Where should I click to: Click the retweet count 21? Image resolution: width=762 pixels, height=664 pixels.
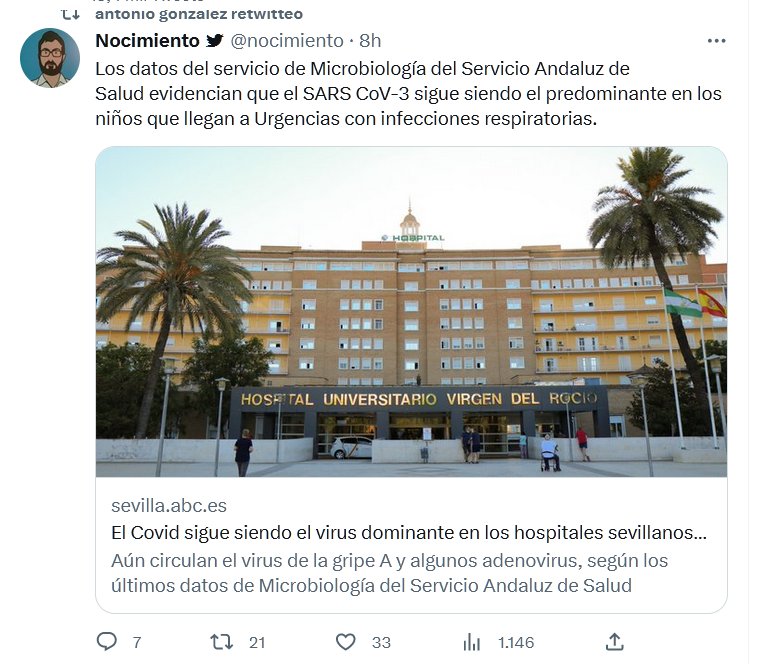pos(257,643)
